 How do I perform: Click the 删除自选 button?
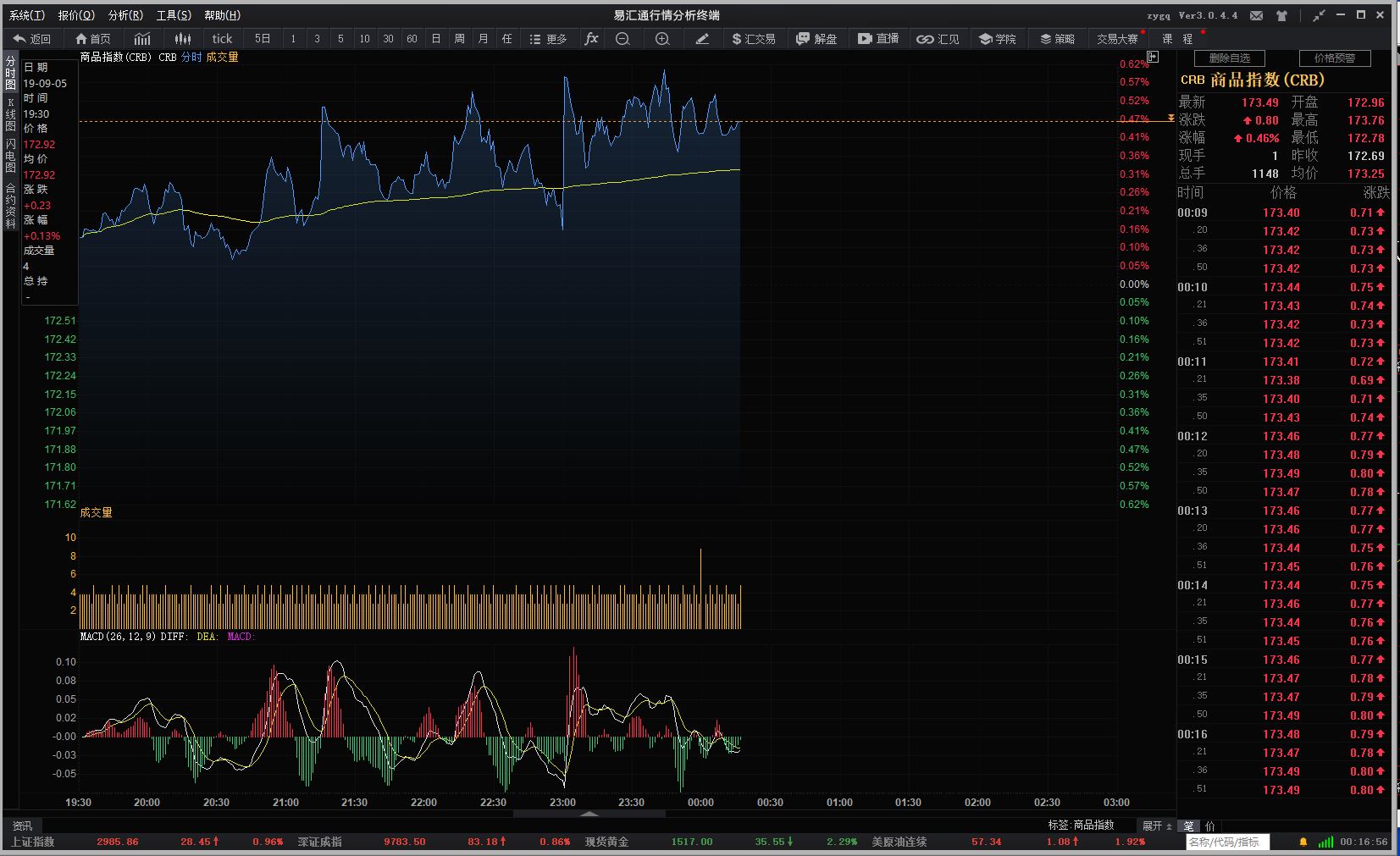point(1229,58)
